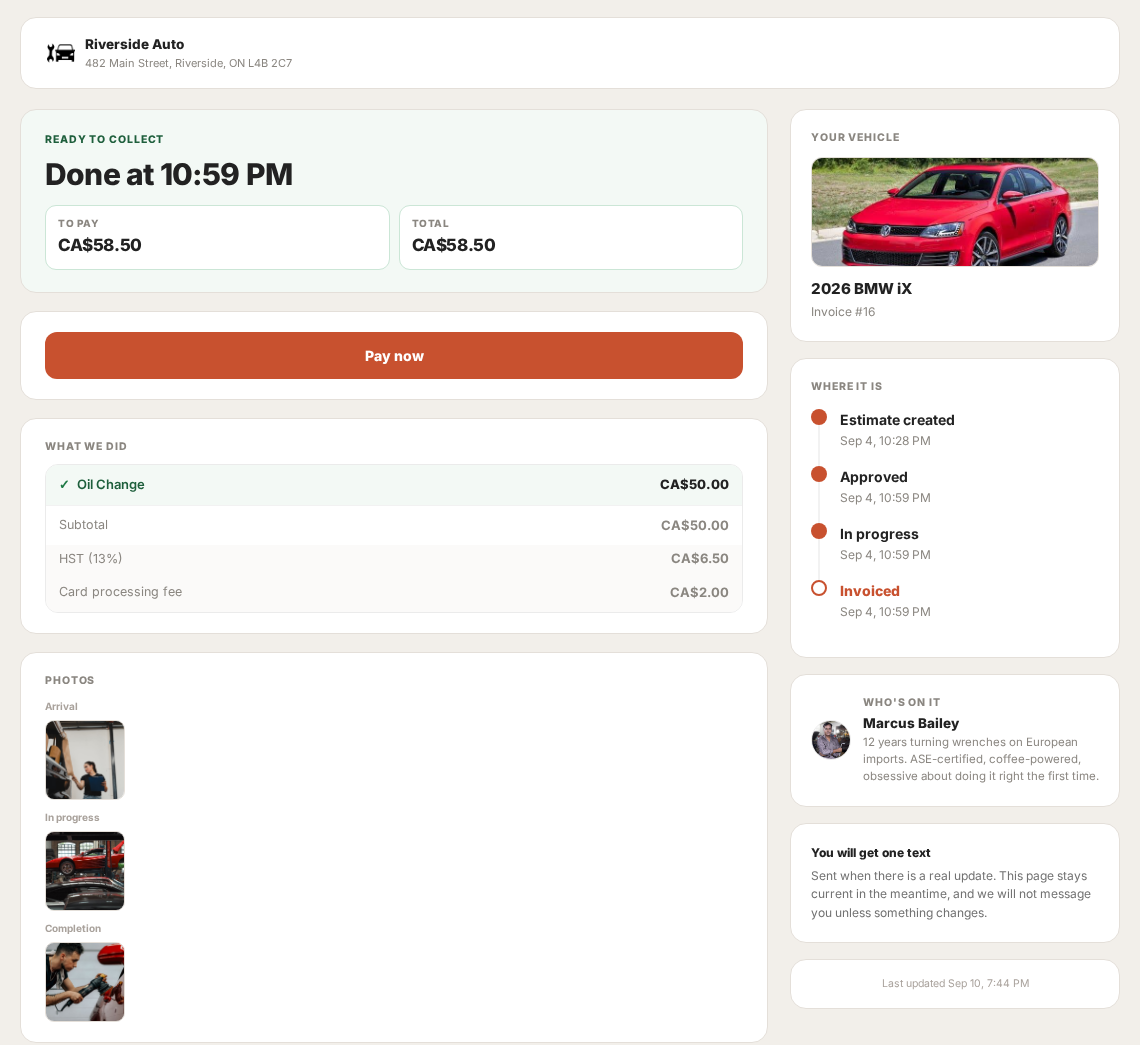Click the In progress timeline dot
Screen dimensions: 1140x1045
tap(819, 531)
